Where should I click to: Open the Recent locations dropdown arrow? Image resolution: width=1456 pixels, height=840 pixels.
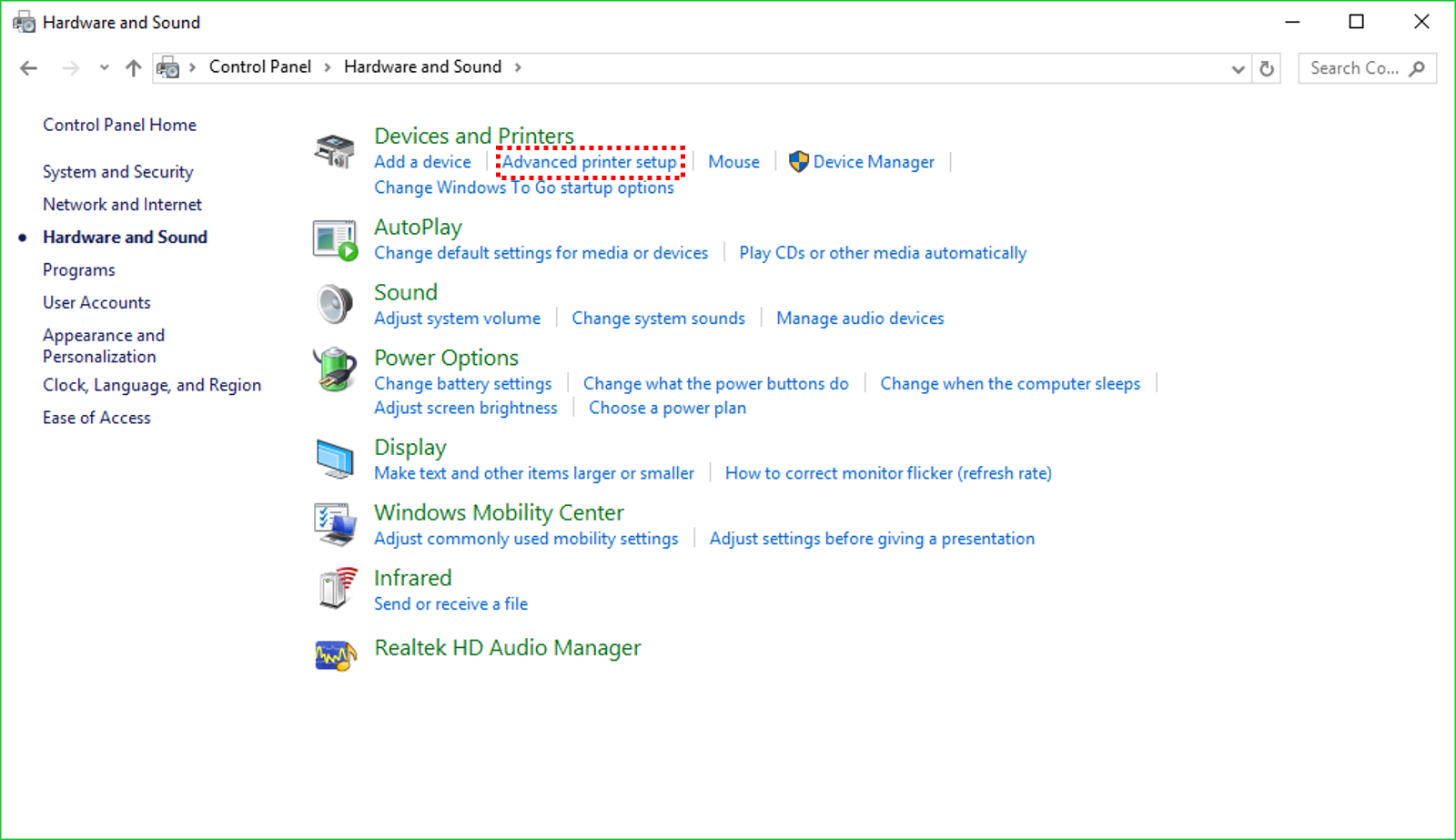coord(104,67)
